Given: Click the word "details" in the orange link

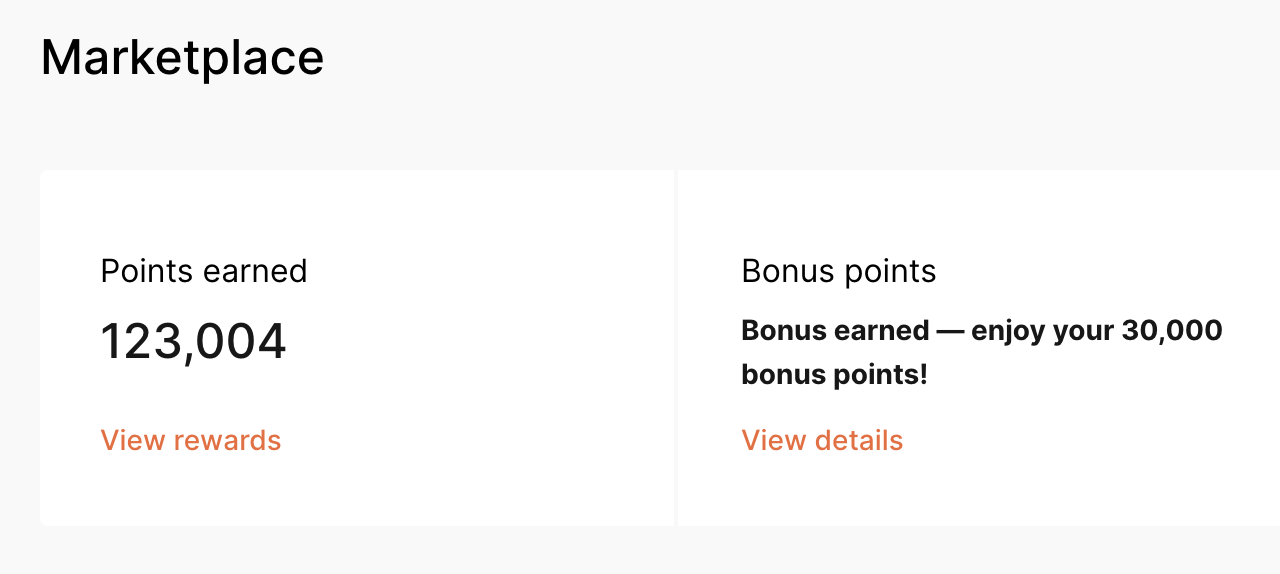Looking at the screenshot, I should click(x=859, y=440).
